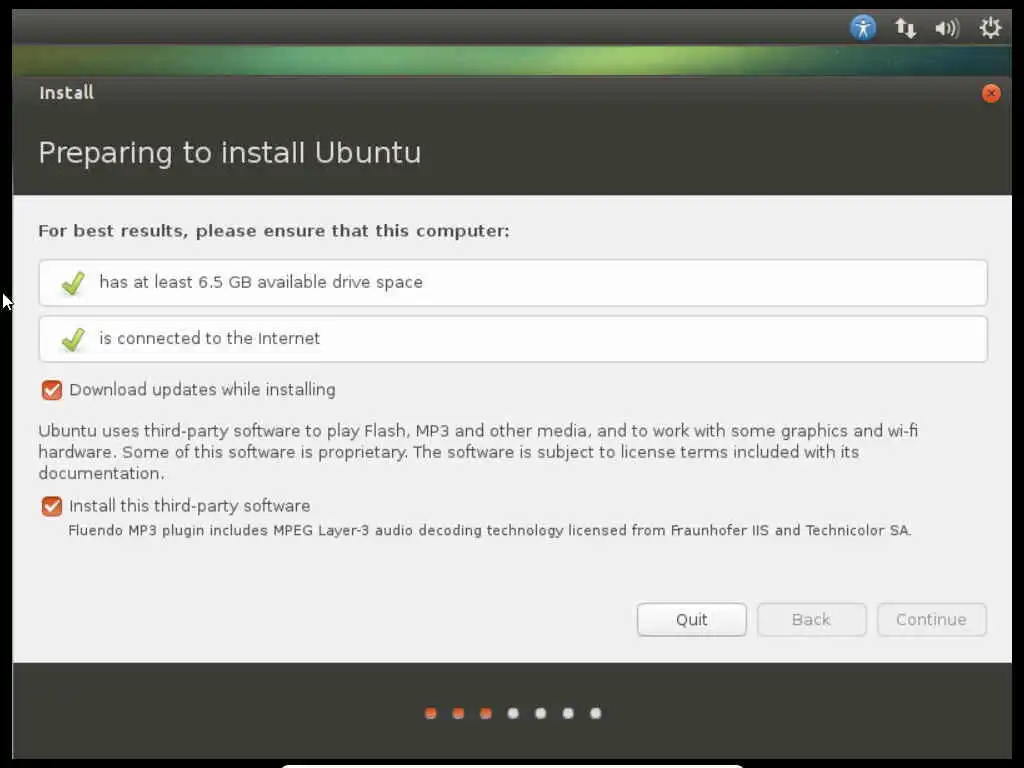The height and width of the screenshot is (768, 1024).
Task: Click 'is connected to the Internet' text
Action: [210, 338]
